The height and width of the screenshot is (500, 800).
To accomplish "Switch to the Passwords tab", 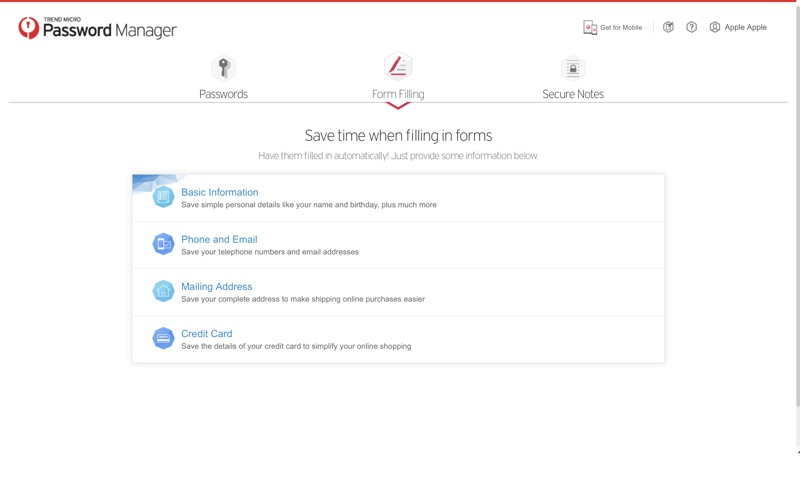I will click(x=223, y=94).
